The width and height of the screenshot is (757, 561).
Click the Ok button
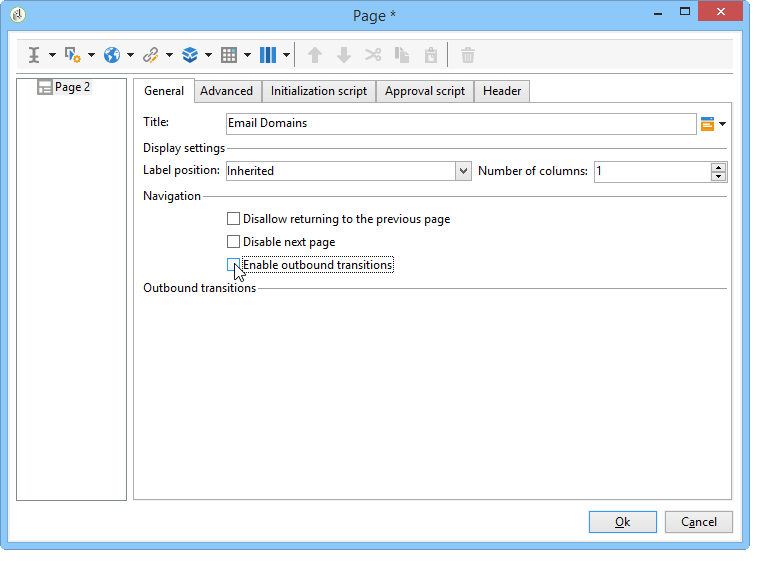point(622,522)
